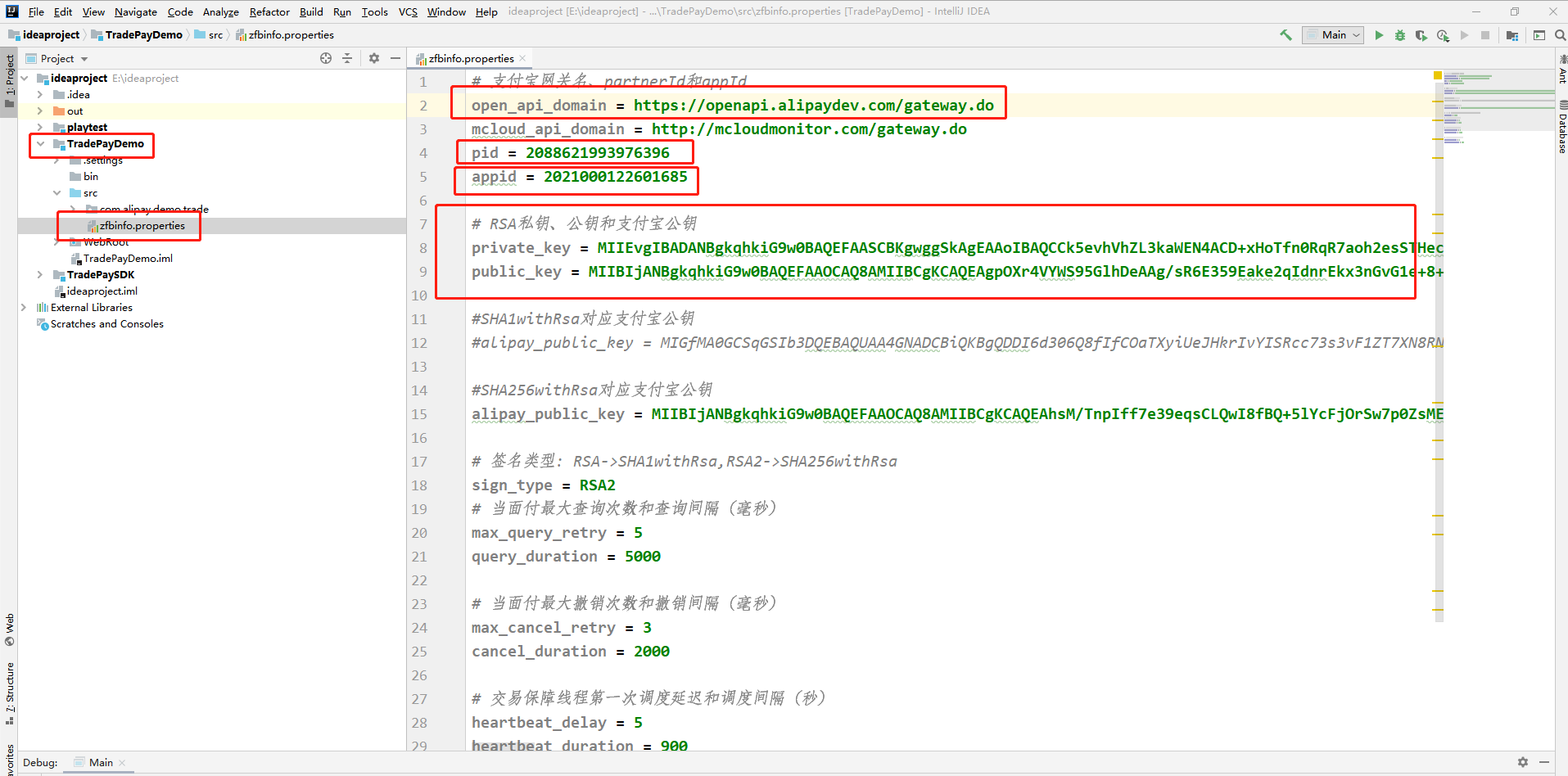Image resolution: width=1568 pixels, height=776 pixels.
Task: Toggle the Database tool window tab
Action: pos(1561,127)
